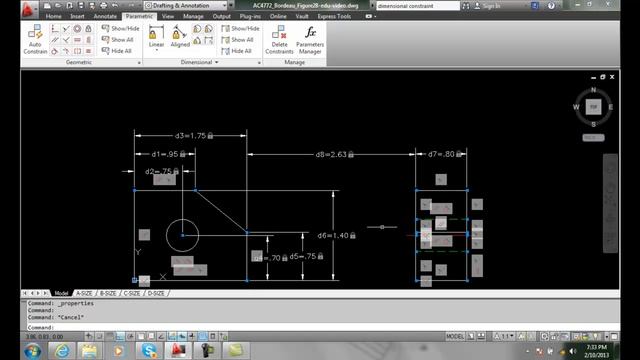Viewport: 640px width, 360px height.
Task: Apply the Collinear geometric constraint
Action: [x=66, y=29]
